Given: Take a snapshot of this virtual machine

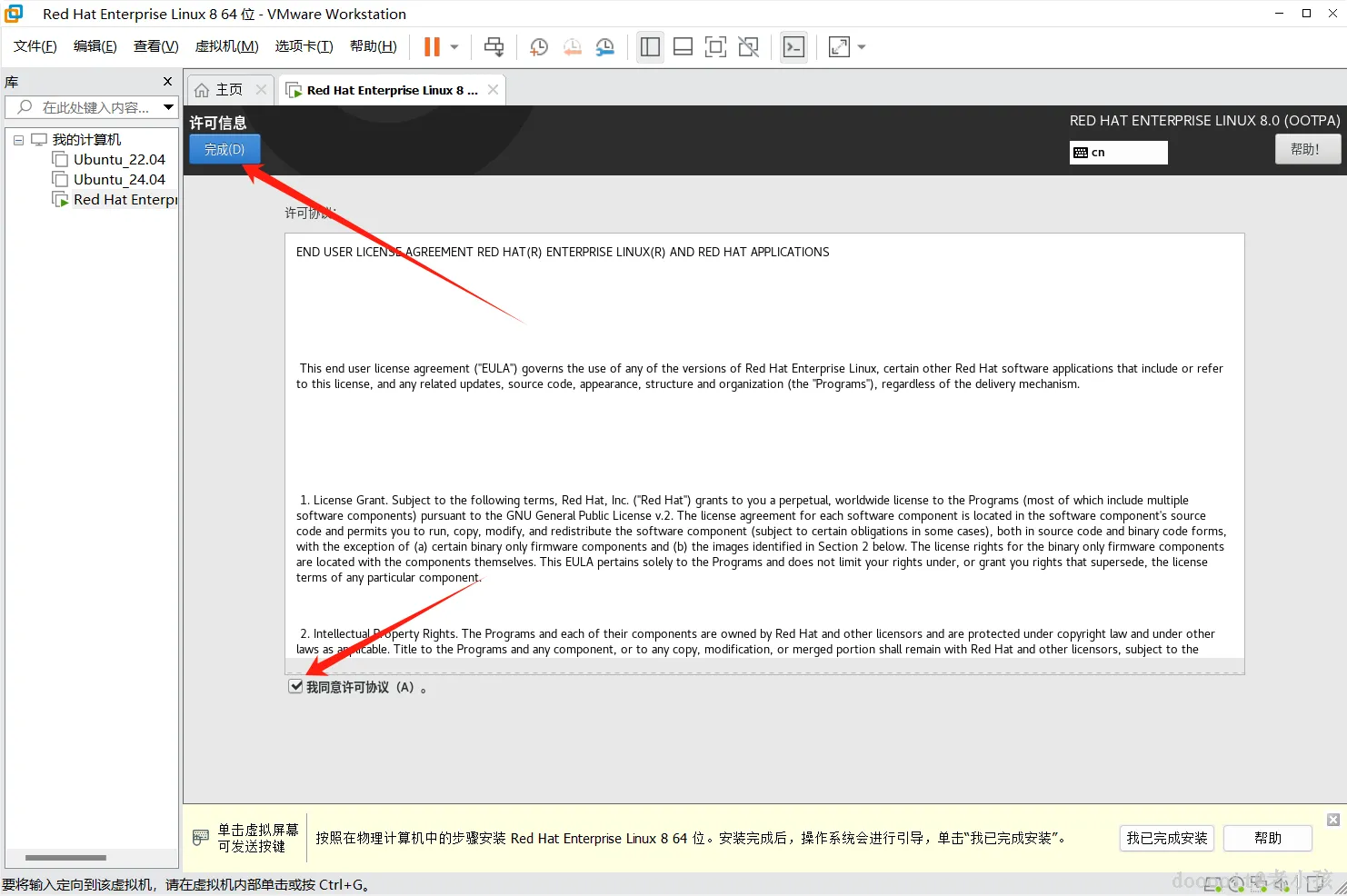Looking at the screenshot, I should point(539,47).
